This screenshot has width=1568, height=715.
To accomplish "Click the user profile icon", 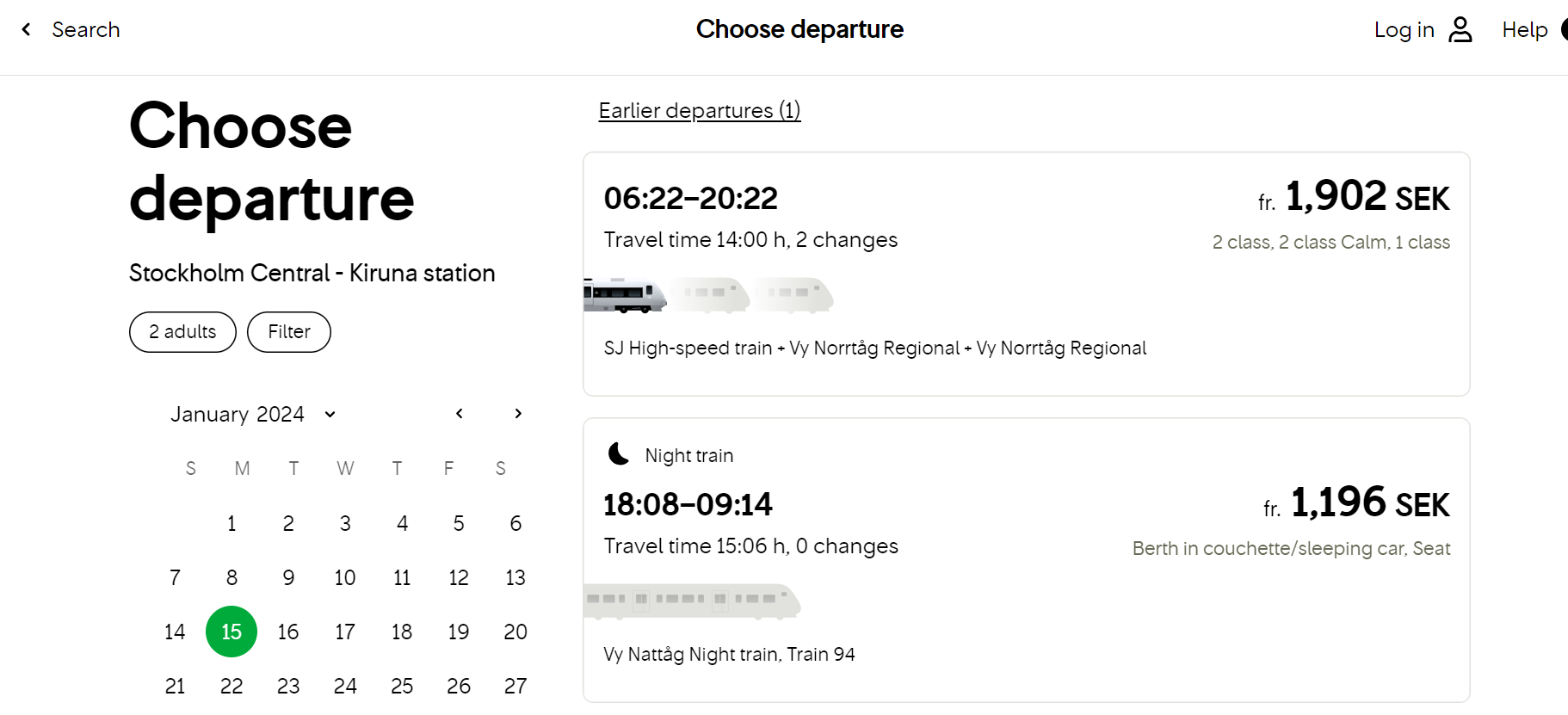I will 1460,29.
